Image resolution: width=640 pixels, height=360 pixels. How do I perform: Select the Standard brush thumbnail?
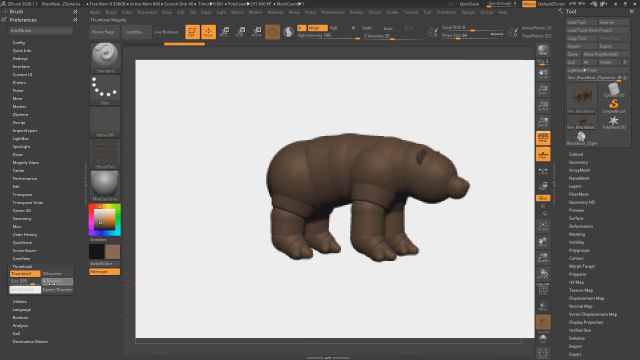pyautogui.click(x=105, y=58)
